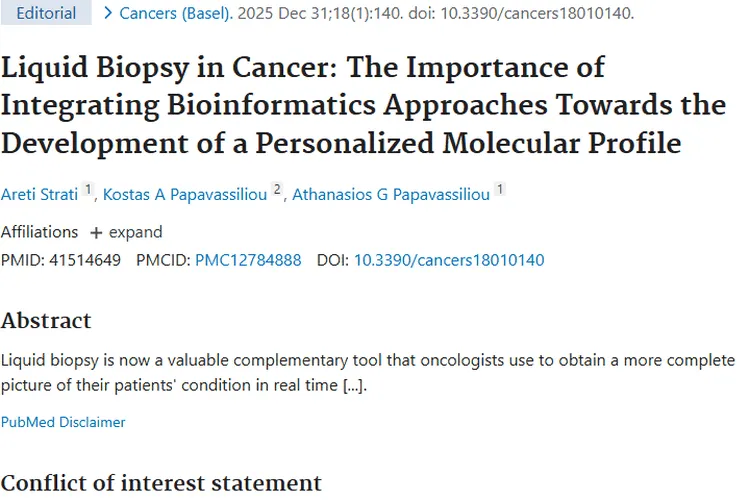Open author Areti Strati's link
The image size is (750, 500).
[x=39, y=194]
